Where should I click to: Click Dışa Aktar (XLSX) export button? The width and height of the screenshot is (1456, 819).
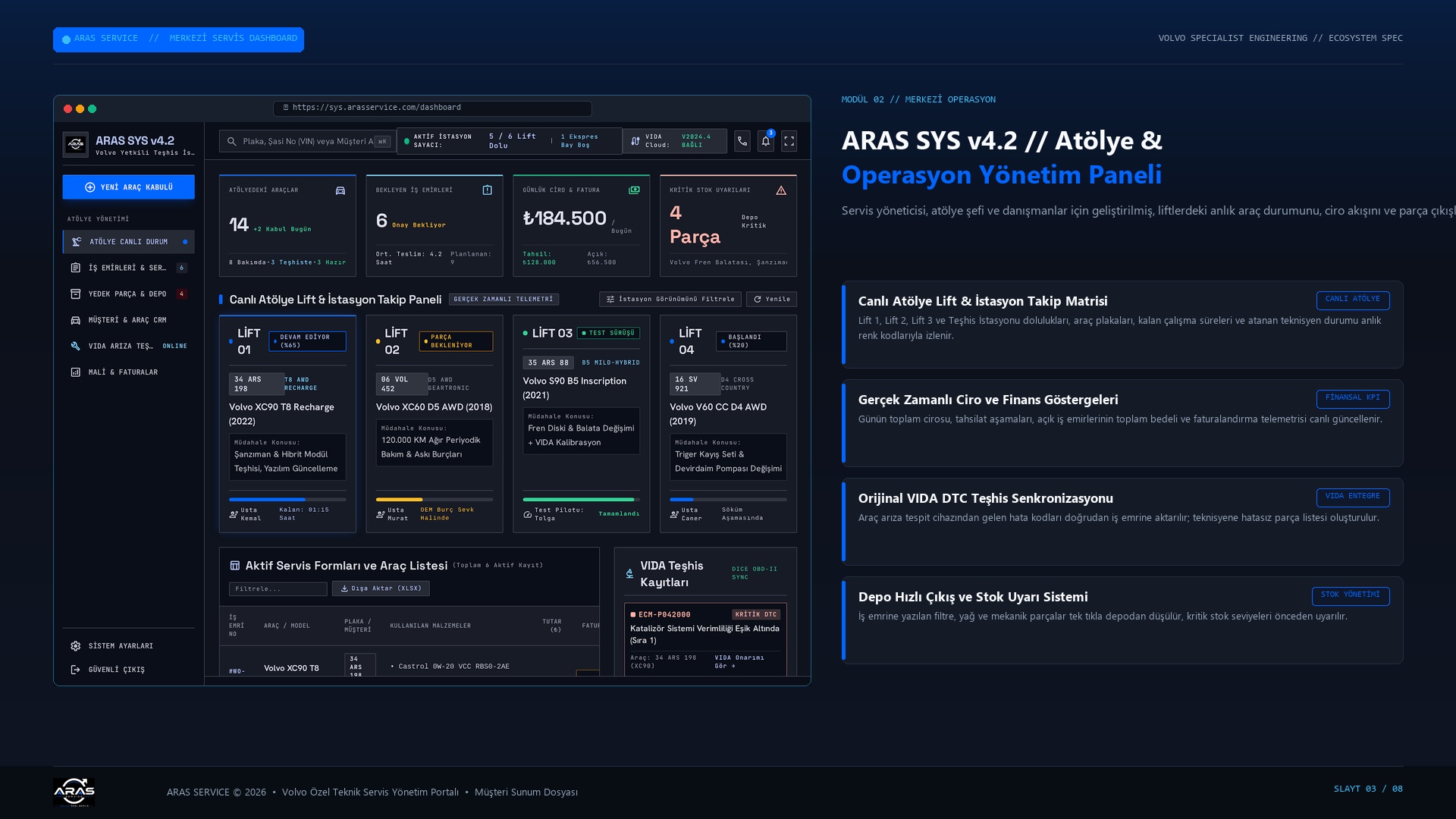click(381, 588)
